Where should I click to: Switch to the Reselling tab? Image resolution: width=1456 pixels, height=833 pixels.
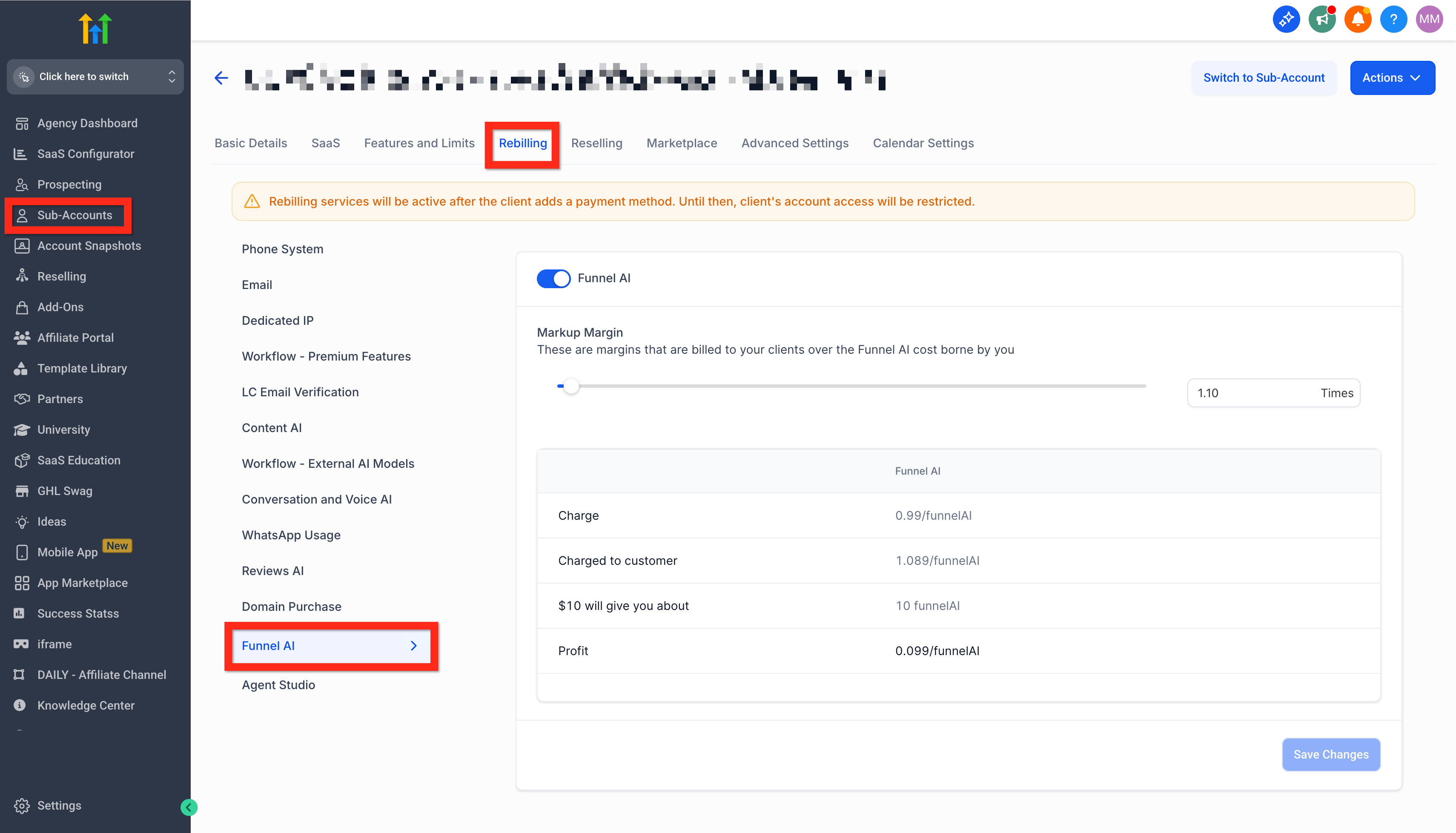pyautogui.click(x=596, y=143)
